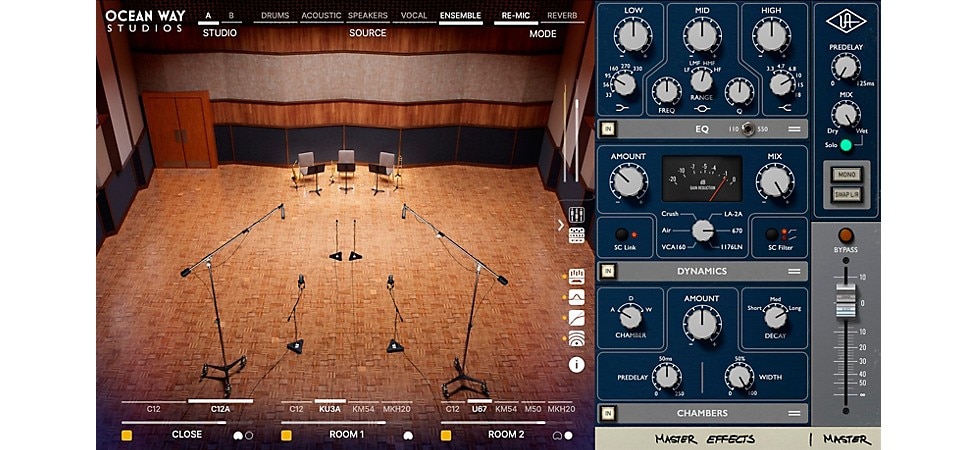976x450 pixels.
Task: Choose cardioid pattern for ROOM 2
Action: click(557, 435)
